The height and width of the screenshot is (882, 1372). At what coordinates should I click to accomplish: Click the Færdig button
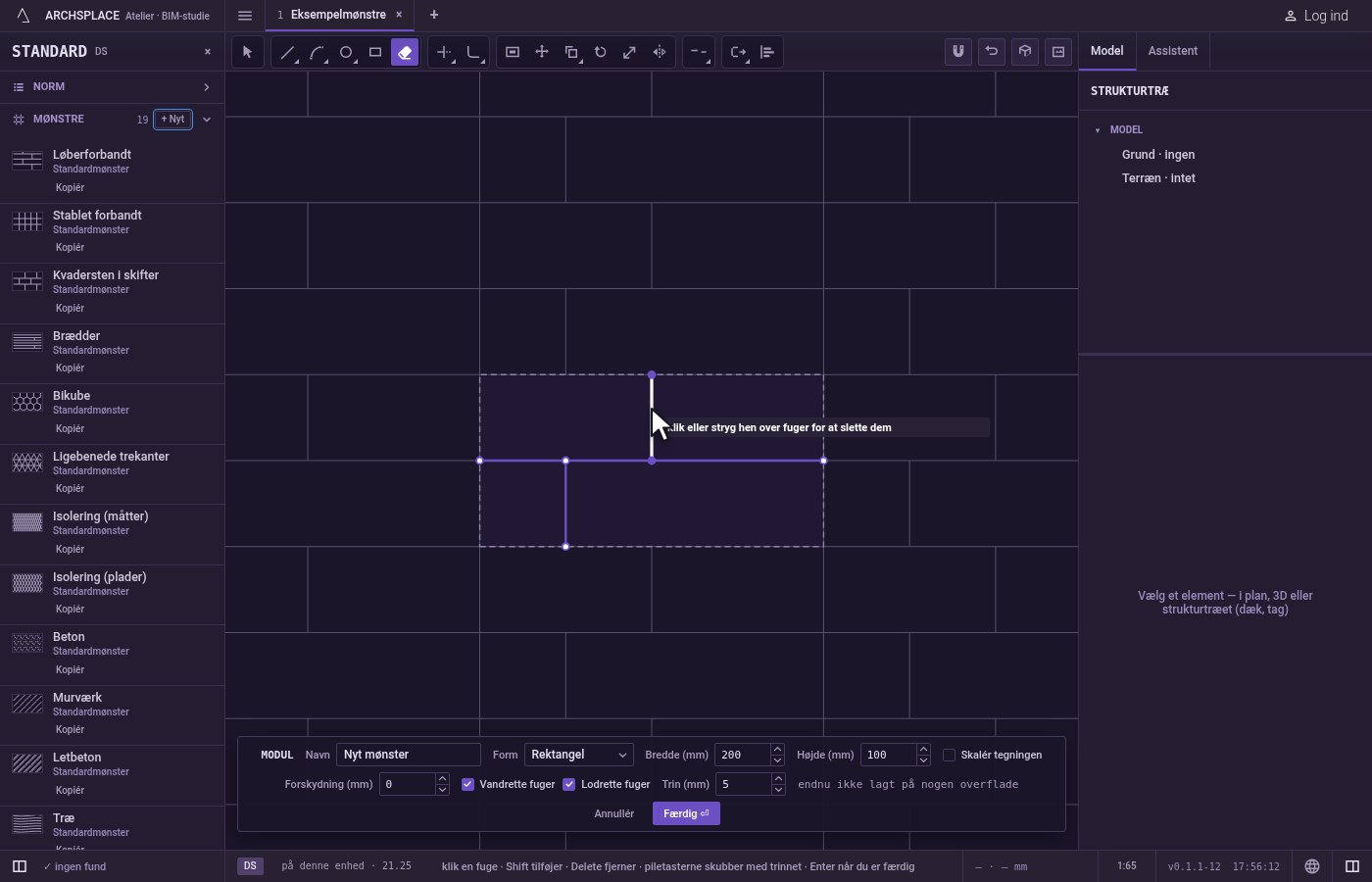click(x=686, y=813)
